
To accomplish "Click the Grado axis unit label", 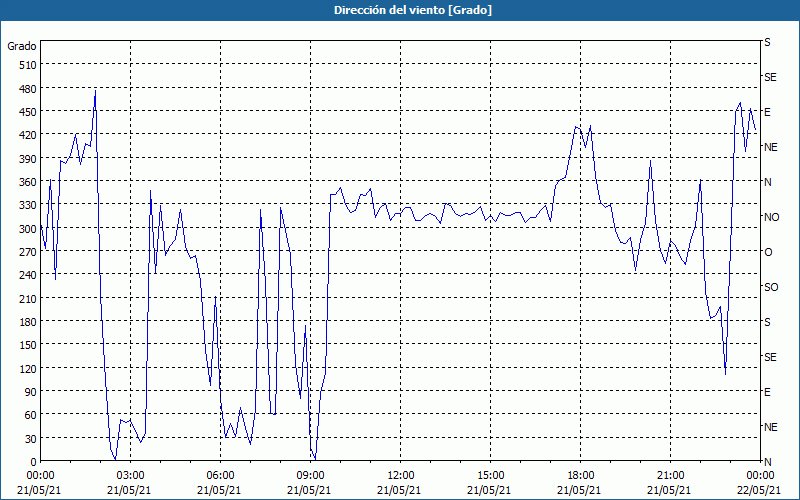I will coord(22,46).
